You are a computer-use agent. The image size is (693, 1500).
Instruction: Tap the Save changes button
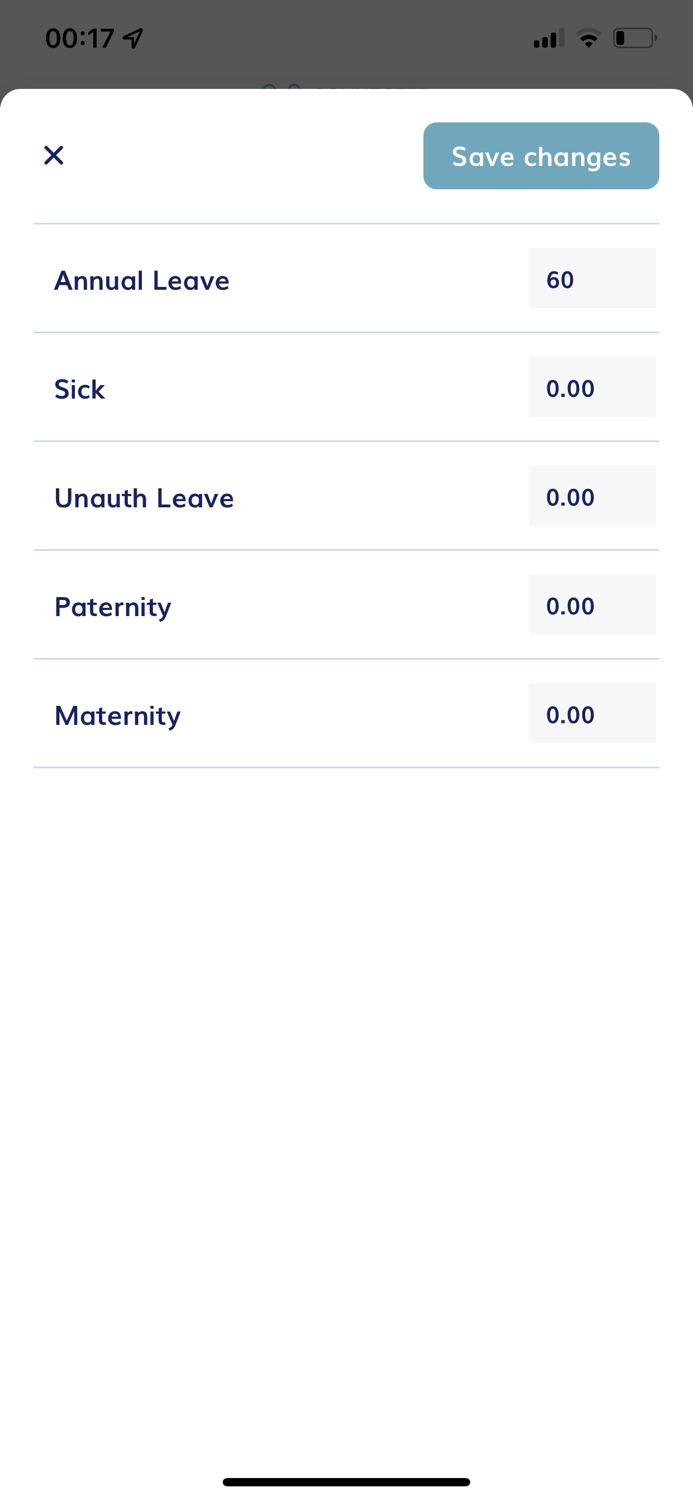(x=541, y=156)
